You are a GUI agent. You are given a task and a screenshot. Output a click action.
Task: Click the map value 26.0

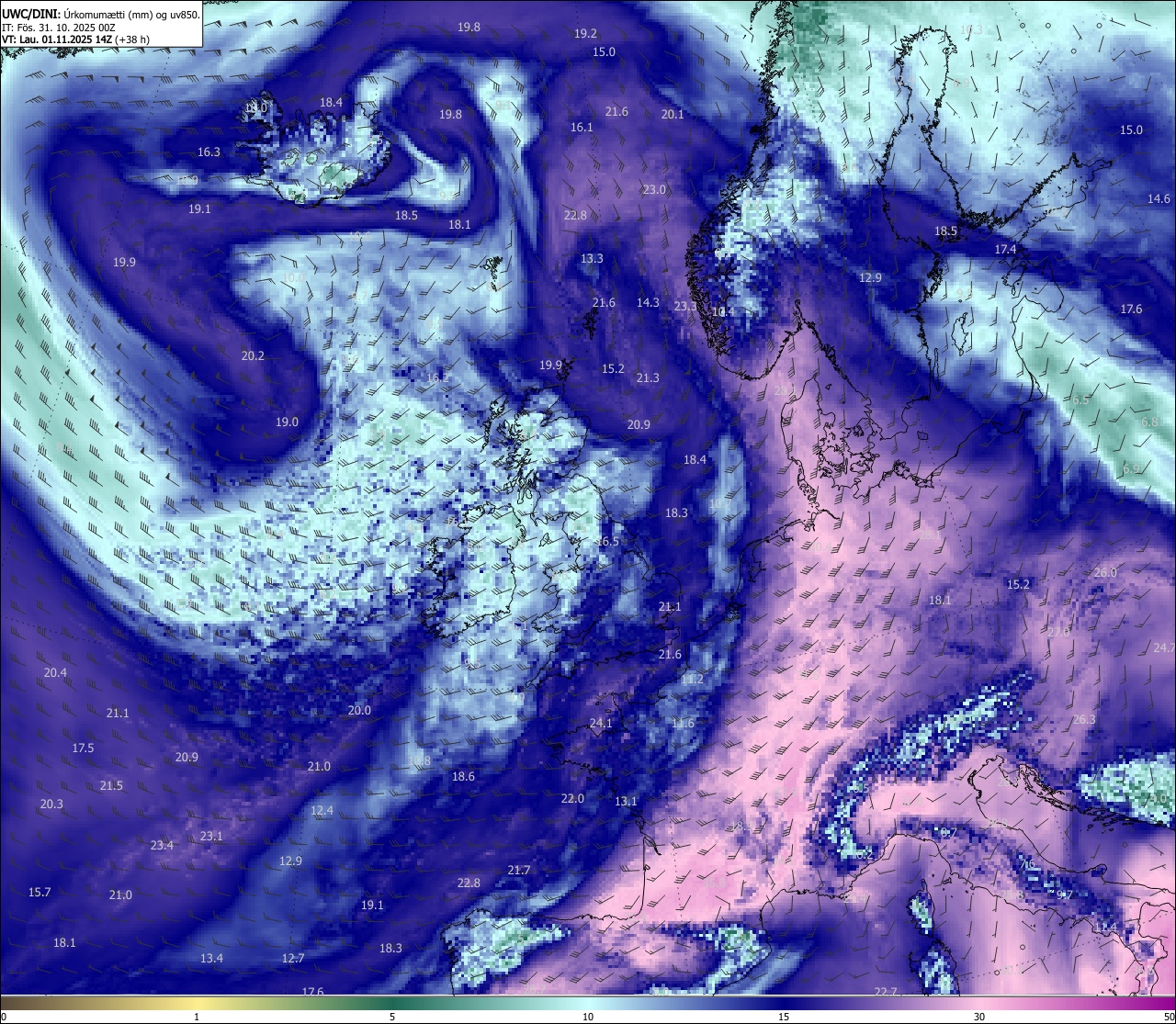pos(1105,572)
